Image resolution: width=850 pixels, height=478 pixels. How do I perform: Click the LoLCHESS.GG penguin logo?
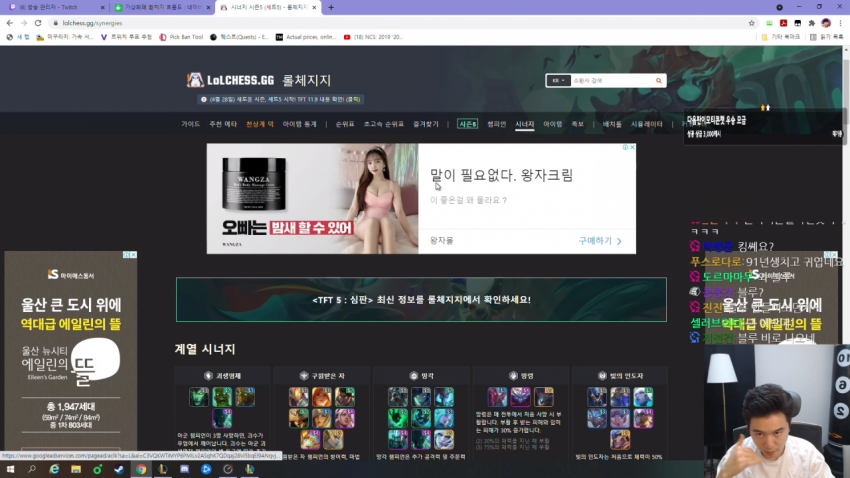click(195, 80)
